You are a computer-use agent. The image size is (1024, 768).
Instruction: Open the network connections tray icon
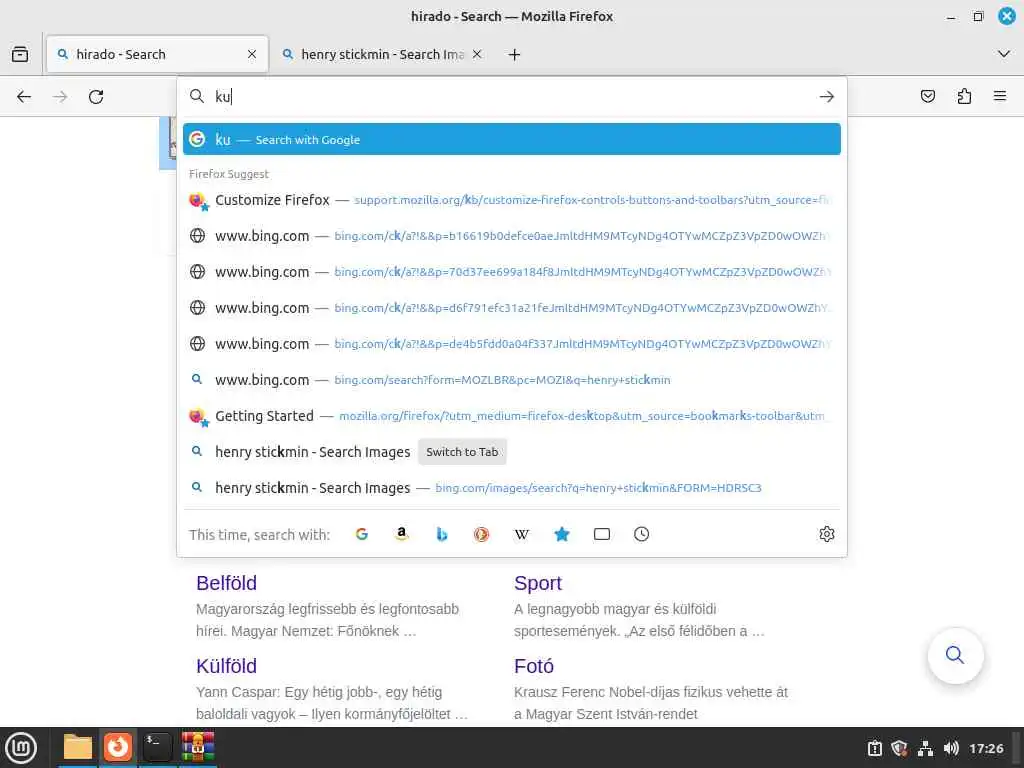click(x=925, y=748)
